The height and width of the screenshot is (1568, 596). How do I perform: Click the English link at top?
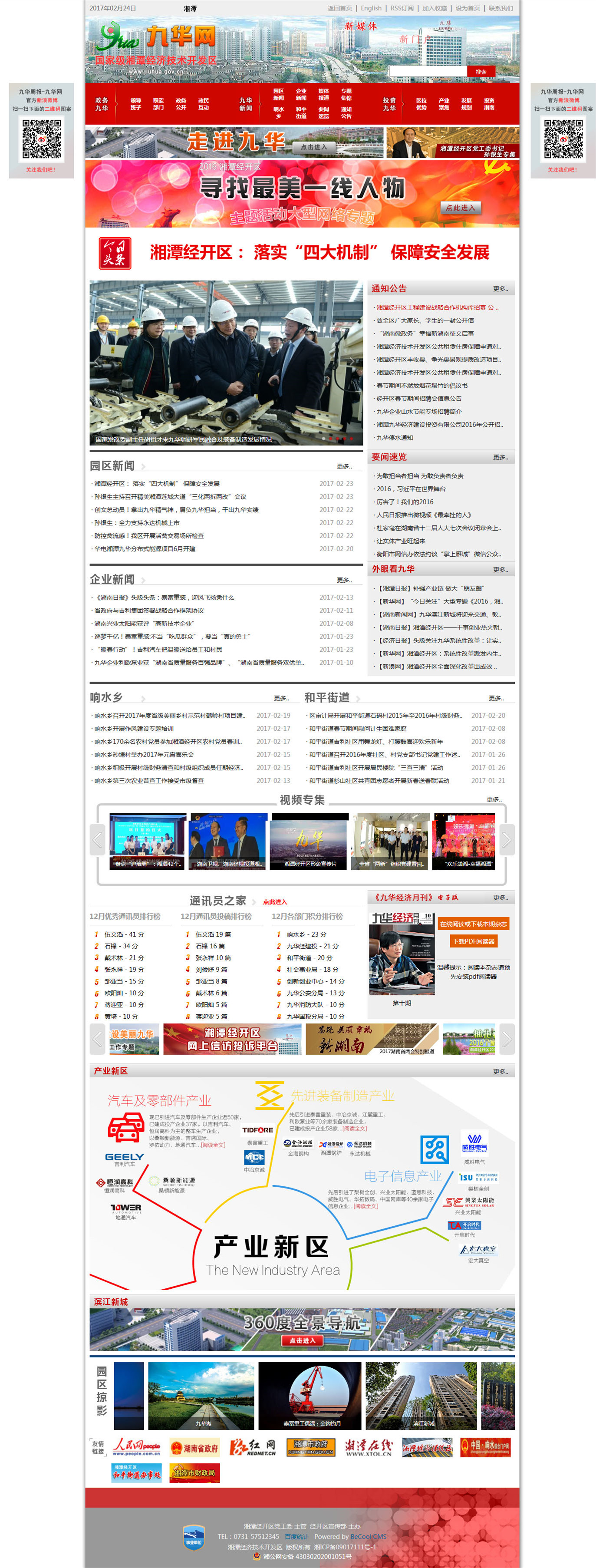(x=371, y=8)
